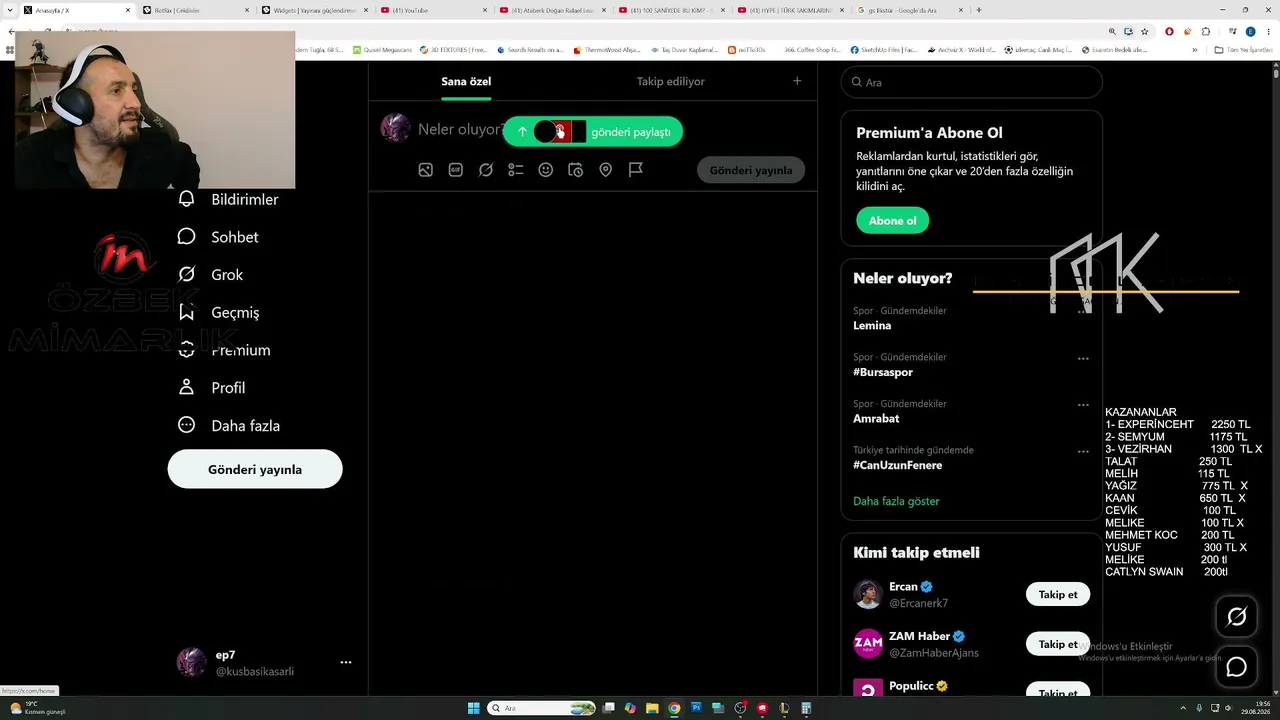This screenshot has height=720, width=1280.
Task: Open more options for #Bursaspor trend
Action: pyautogui.click(x=1083, y=358)
